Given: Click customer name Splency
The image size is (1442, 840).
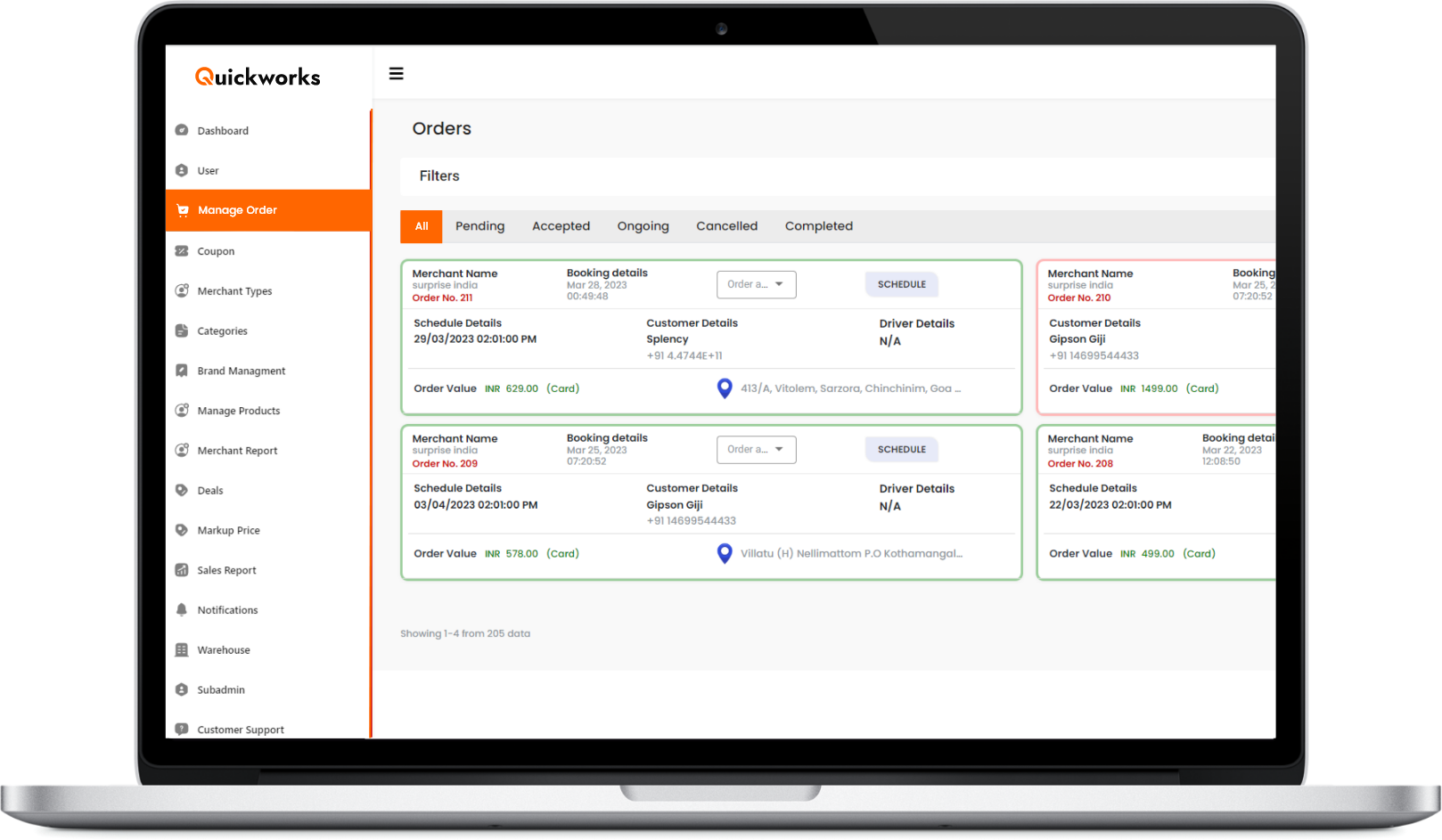Looking at the screenshot, I should (x=668, y=339).
